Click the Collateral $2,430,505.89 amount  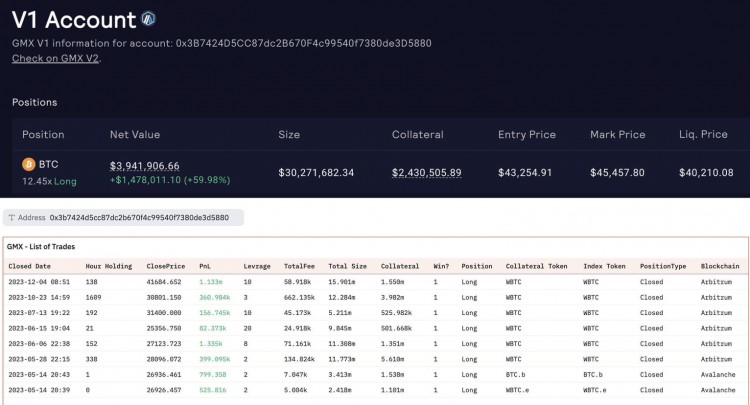pyautogui.click(x=427, y=173)
